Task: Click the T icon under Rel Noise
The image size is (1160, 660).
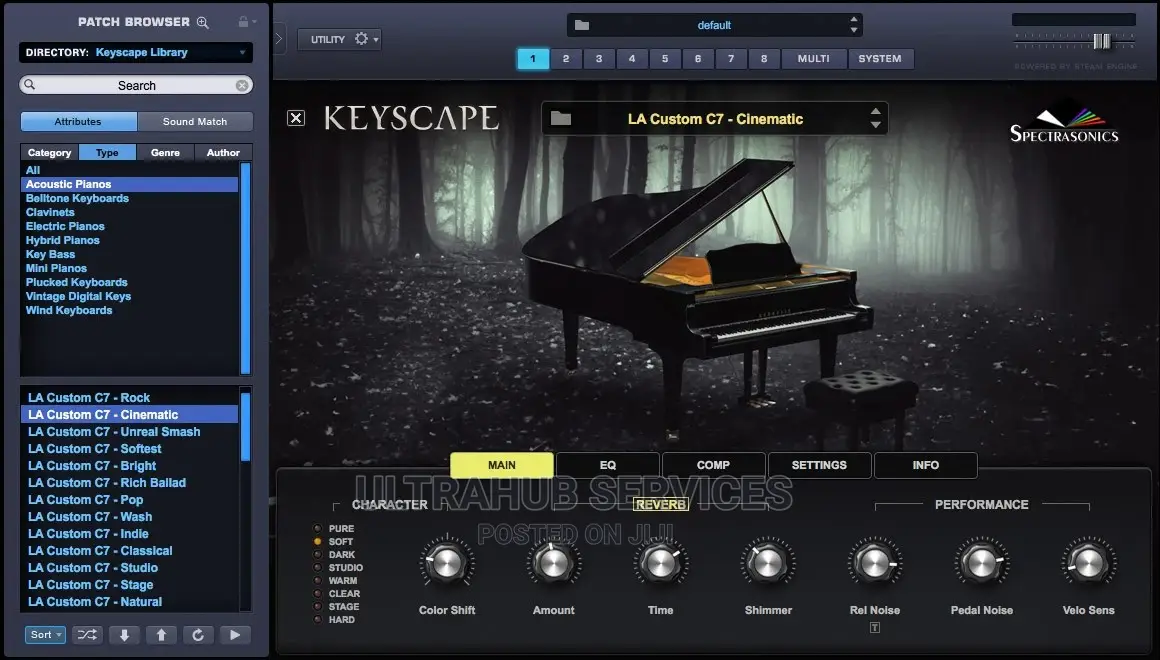Action: point(874,627)
